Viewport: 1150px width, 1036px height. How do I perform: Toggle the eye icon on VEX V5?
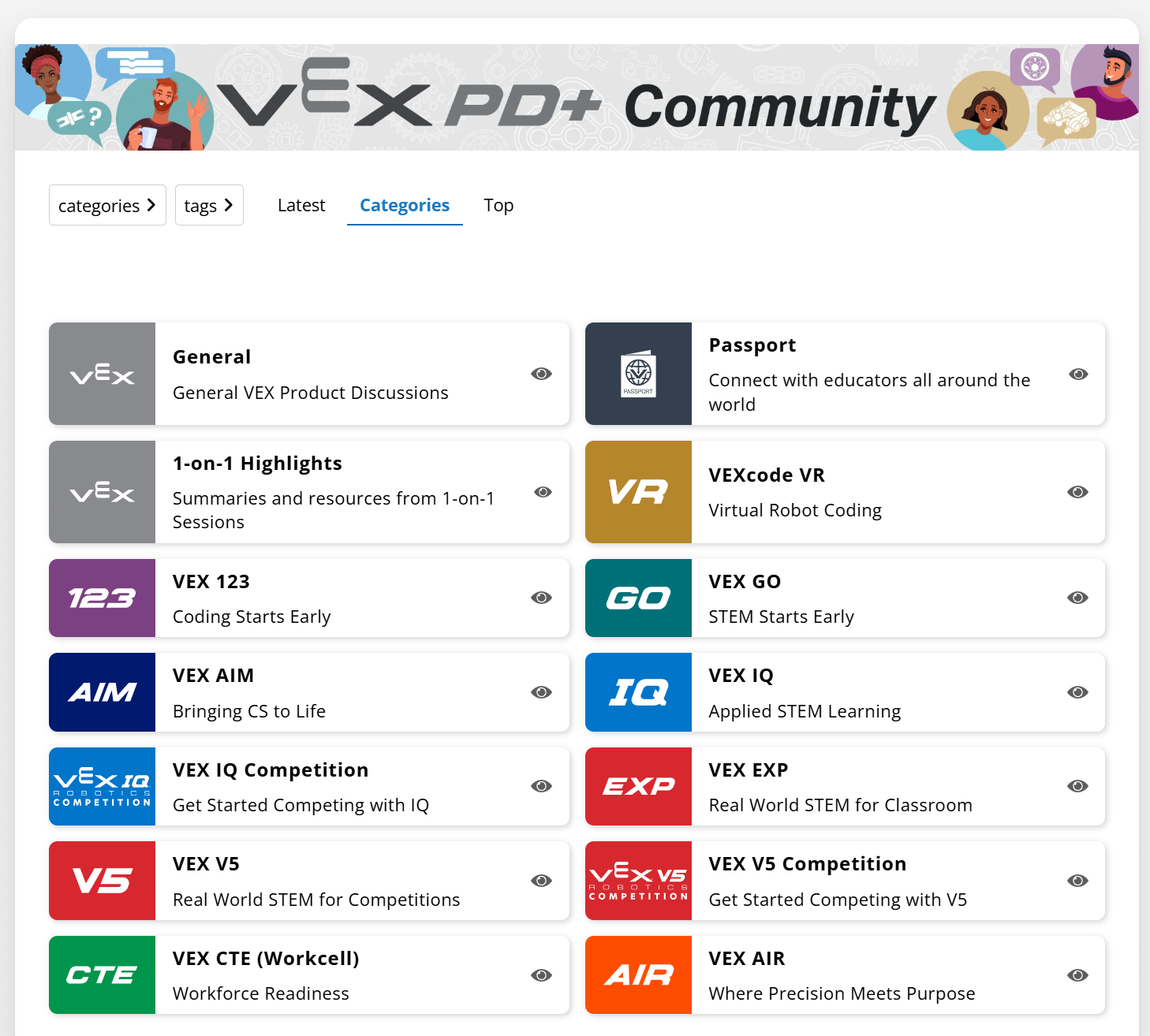click(x=541, y=881)
